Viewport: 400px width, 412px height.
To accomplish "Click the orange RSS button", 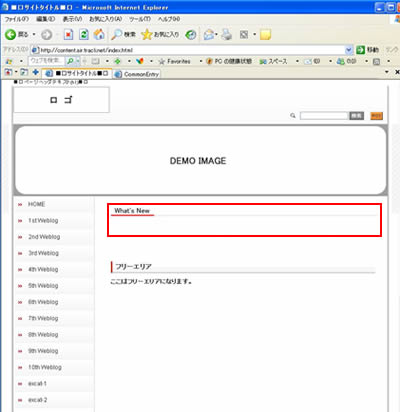I will click(x=377, y=116).
